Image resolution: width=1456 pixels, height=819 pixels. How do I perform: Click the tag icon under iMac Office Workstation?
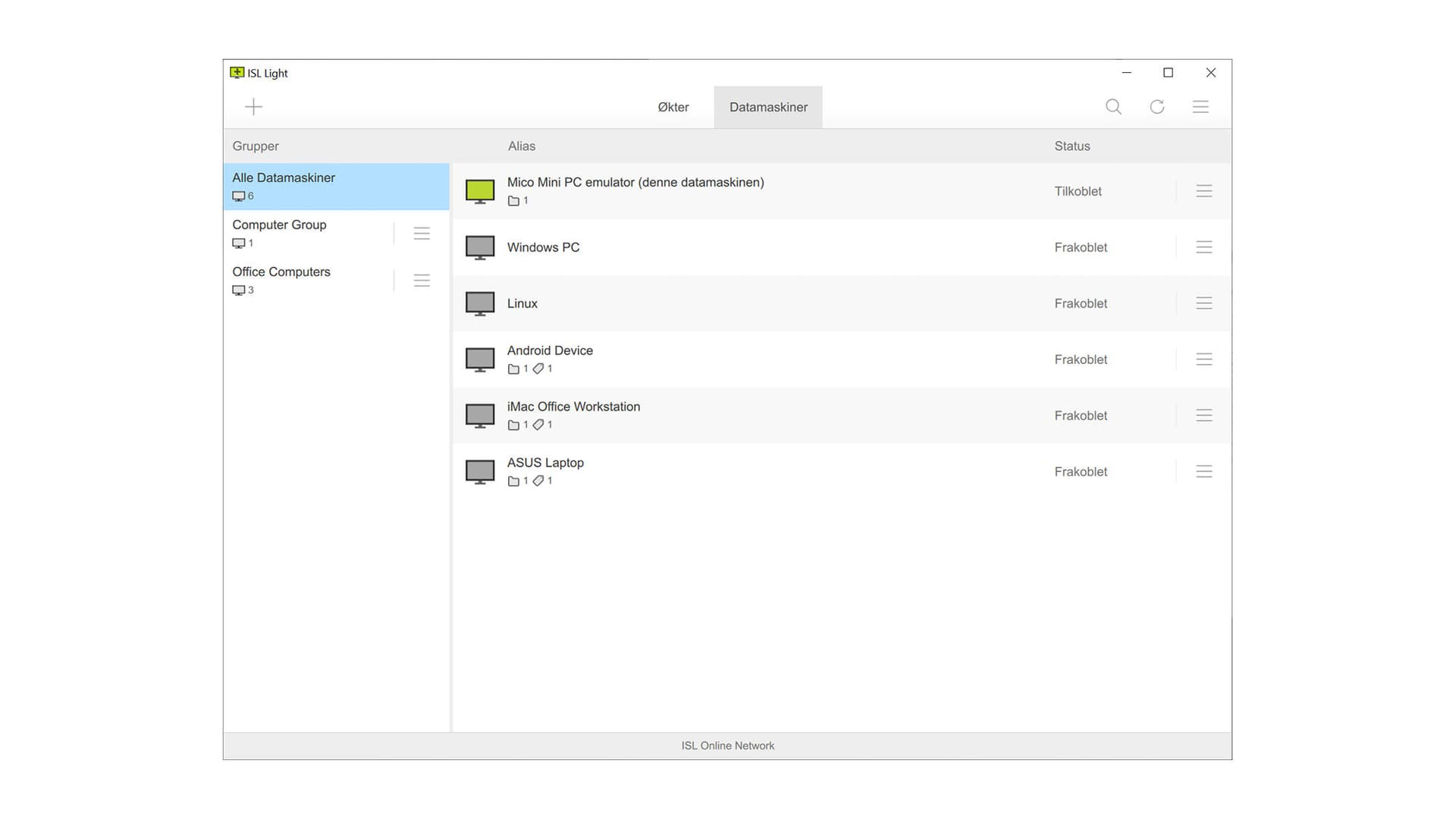(x=538, y=425)
